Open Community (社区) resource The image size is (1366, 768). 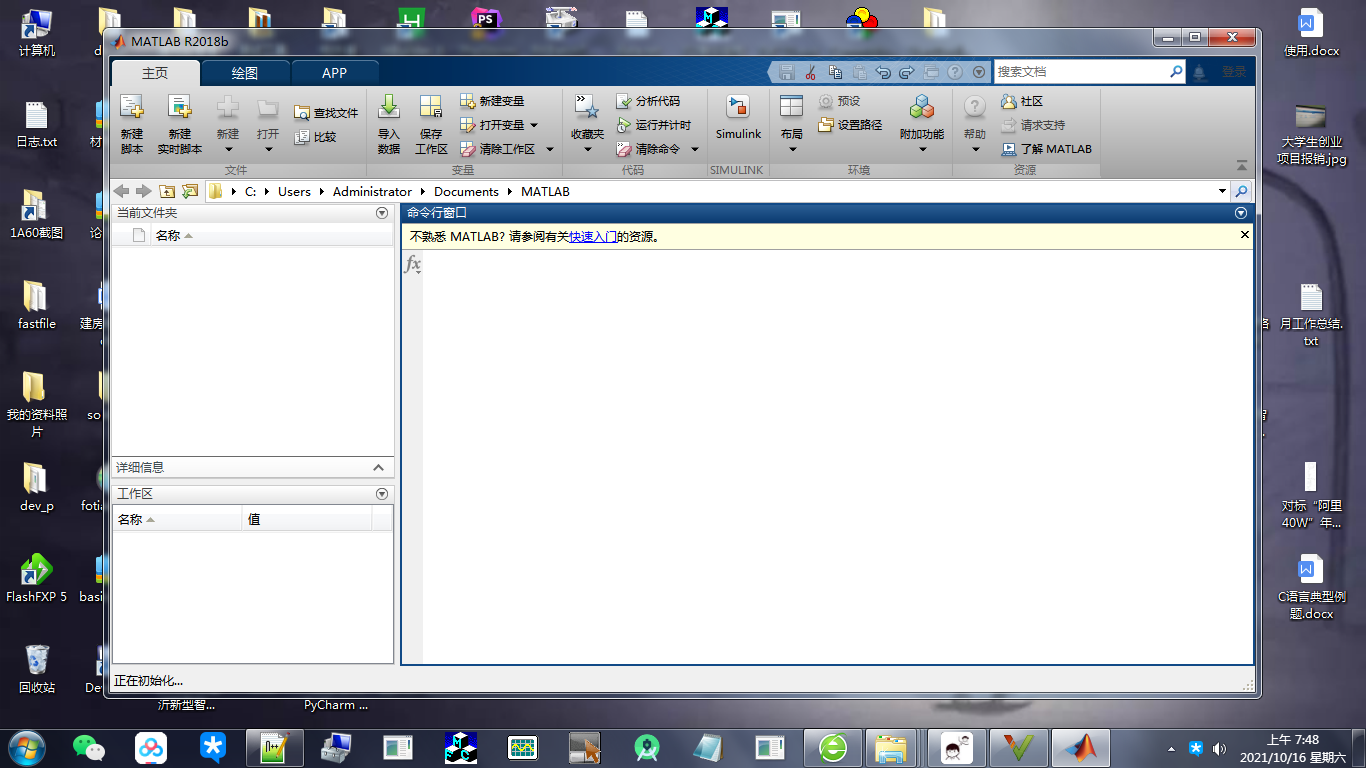click(1021, 101)
